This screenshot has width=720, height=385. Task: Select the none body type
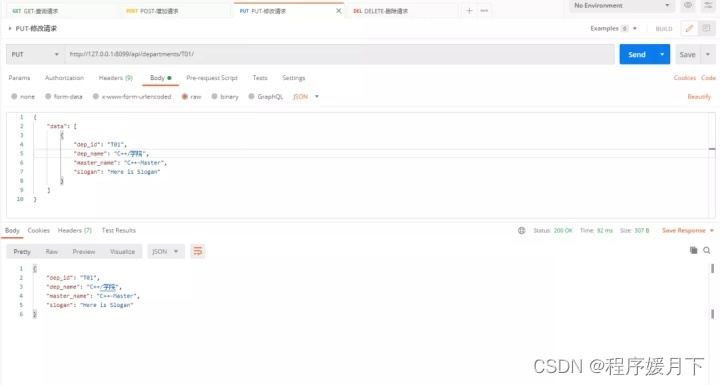(23, 96)
